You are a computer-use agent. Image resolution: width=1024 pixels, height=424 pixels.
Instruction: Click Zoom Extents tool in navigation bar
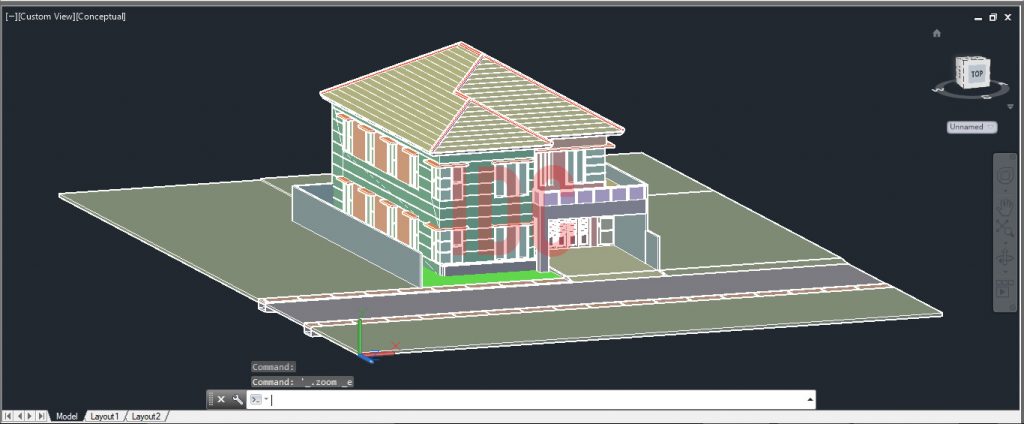1004,228
